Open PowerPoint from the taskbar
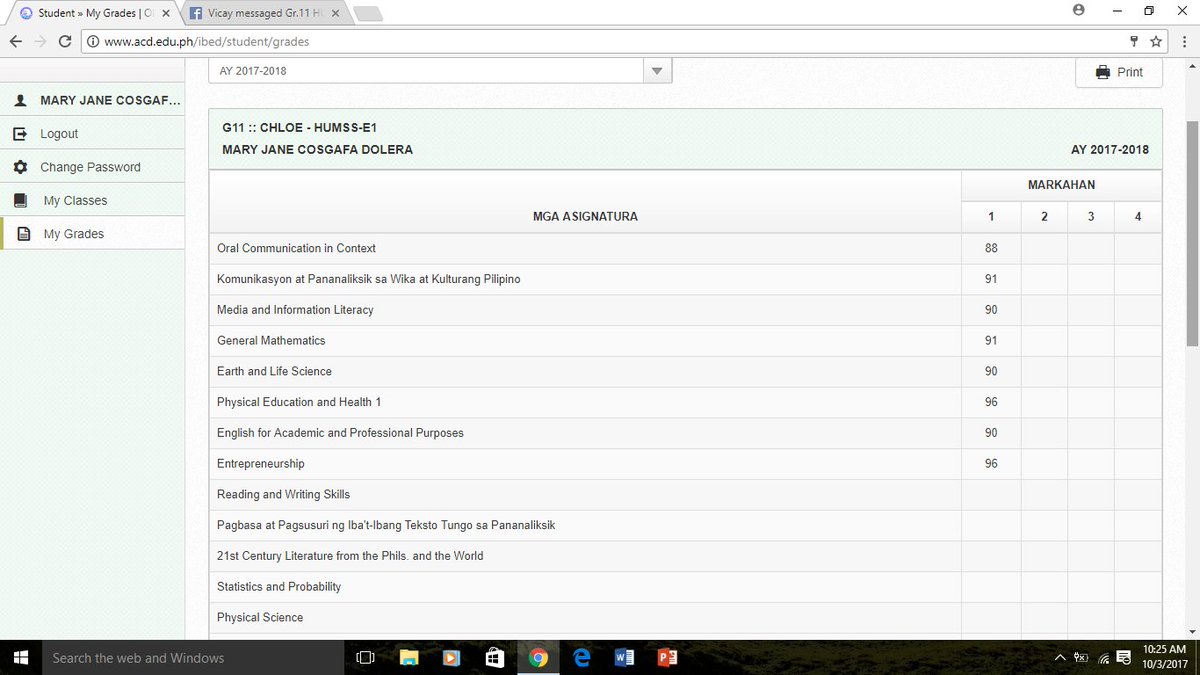1200x675 pixels. (x=668, y=657)
